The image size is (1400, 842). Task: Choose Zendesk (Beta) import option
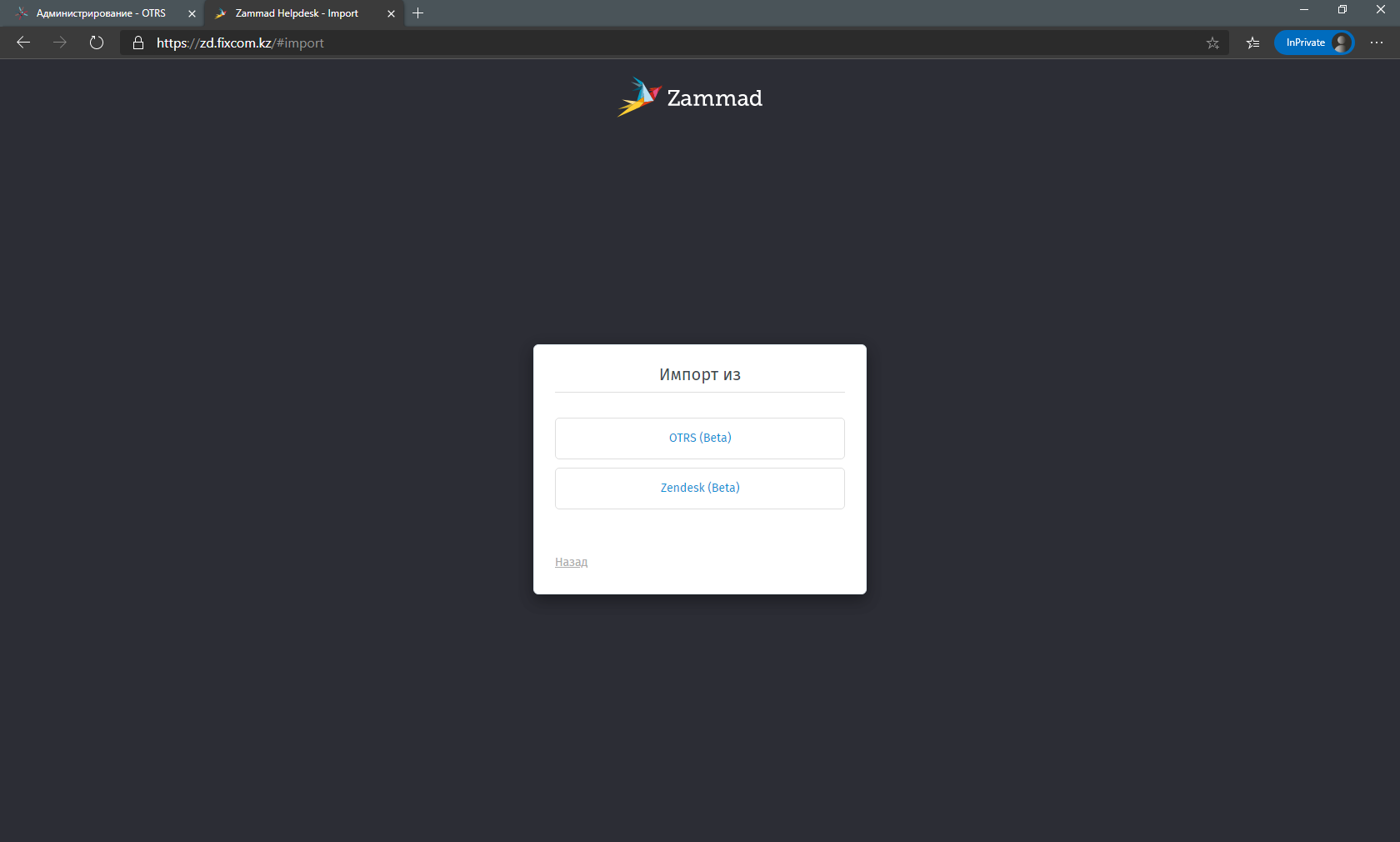[x=700, y=489]
